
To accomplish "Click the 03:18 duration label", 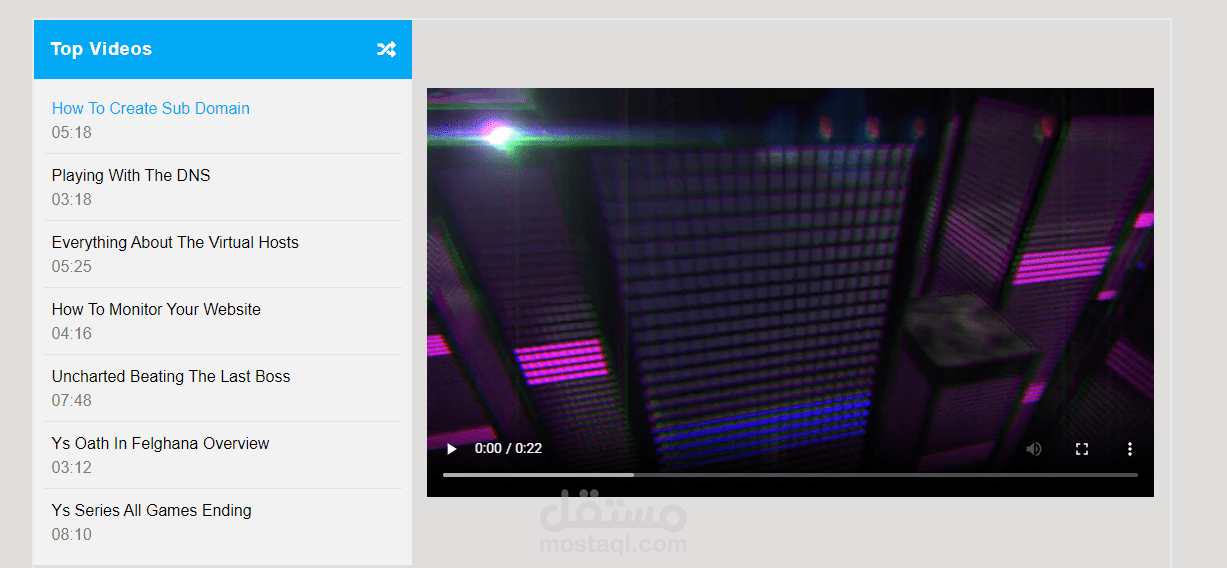I will 72,200.
